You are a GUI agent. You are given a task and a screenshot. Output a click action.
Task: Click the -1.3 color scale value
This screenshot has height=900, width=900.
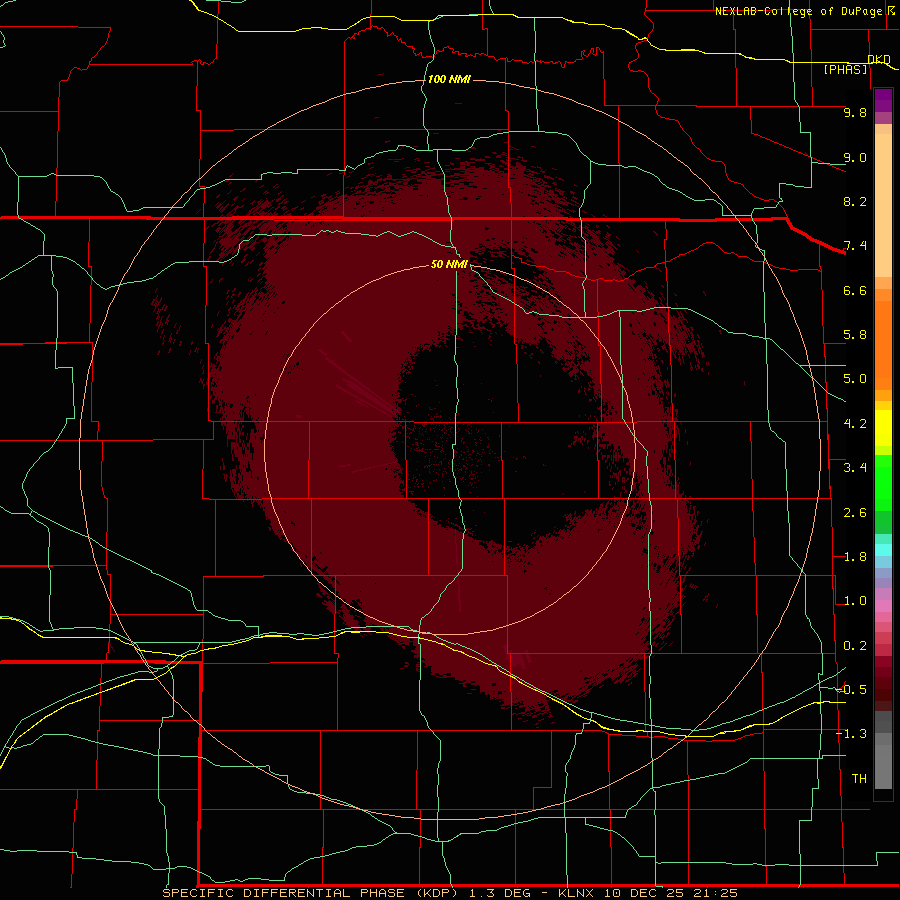pos(851,734)
